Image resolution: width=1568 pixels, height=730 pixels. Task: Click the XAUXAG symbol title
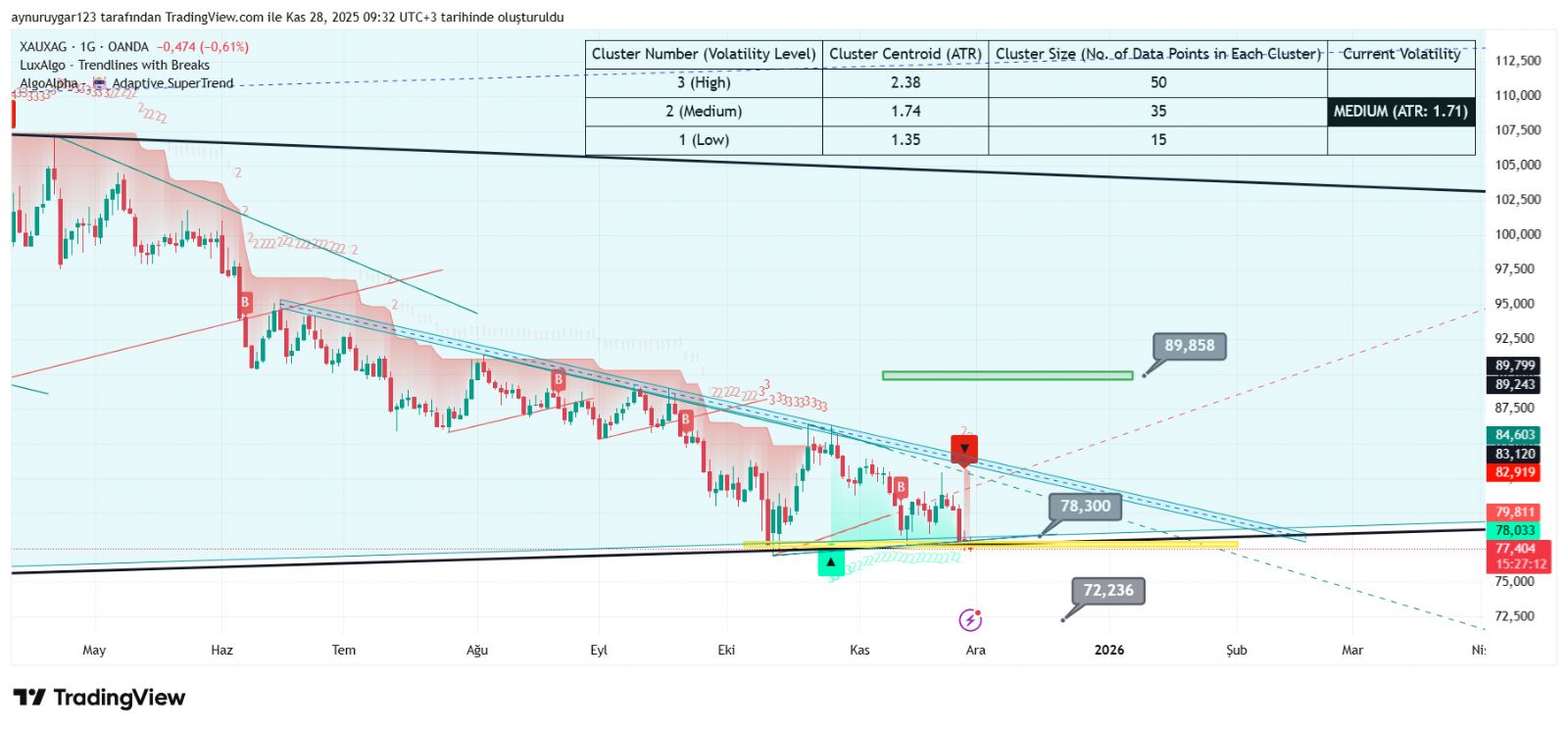45,46
